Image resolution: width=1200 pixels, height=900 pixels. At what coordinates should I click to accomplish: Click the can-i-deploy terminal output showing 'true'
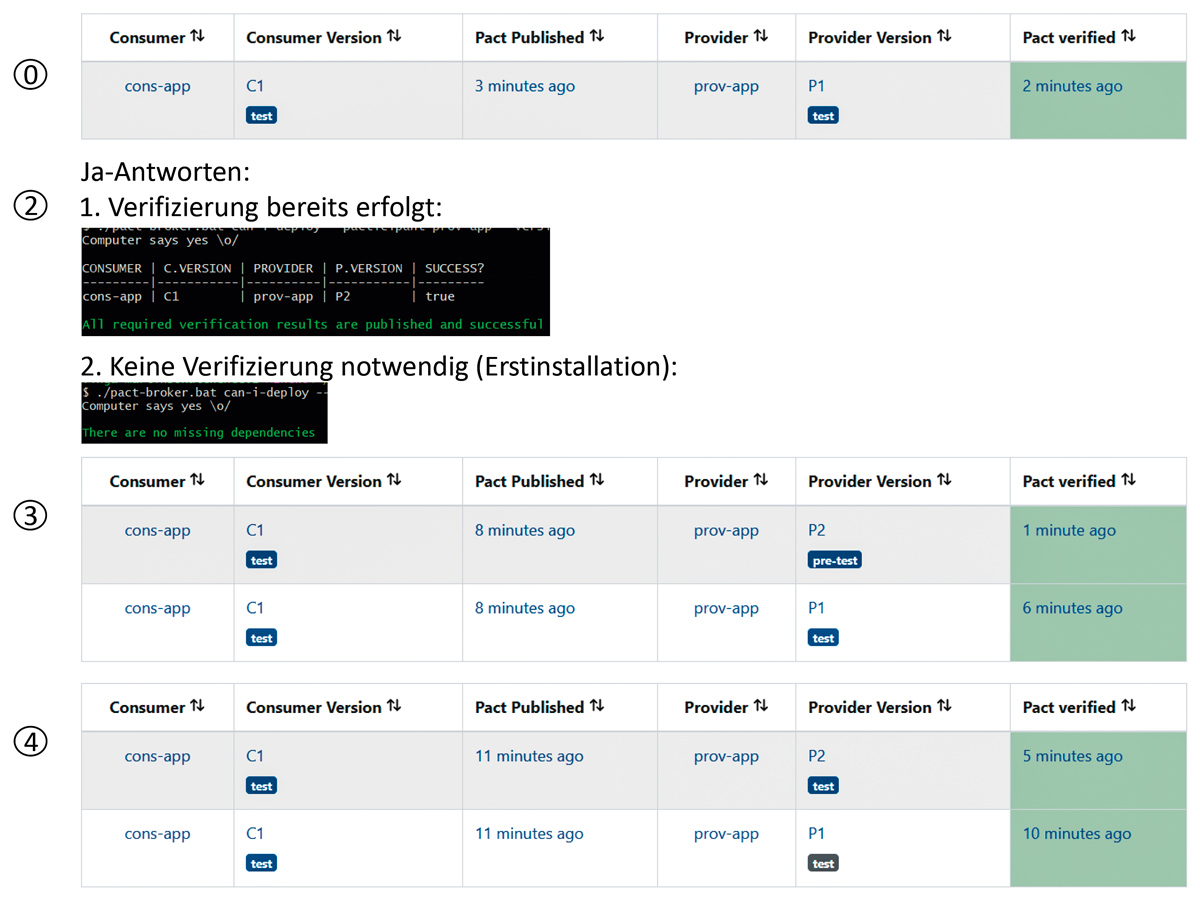[x=440, y=297]
